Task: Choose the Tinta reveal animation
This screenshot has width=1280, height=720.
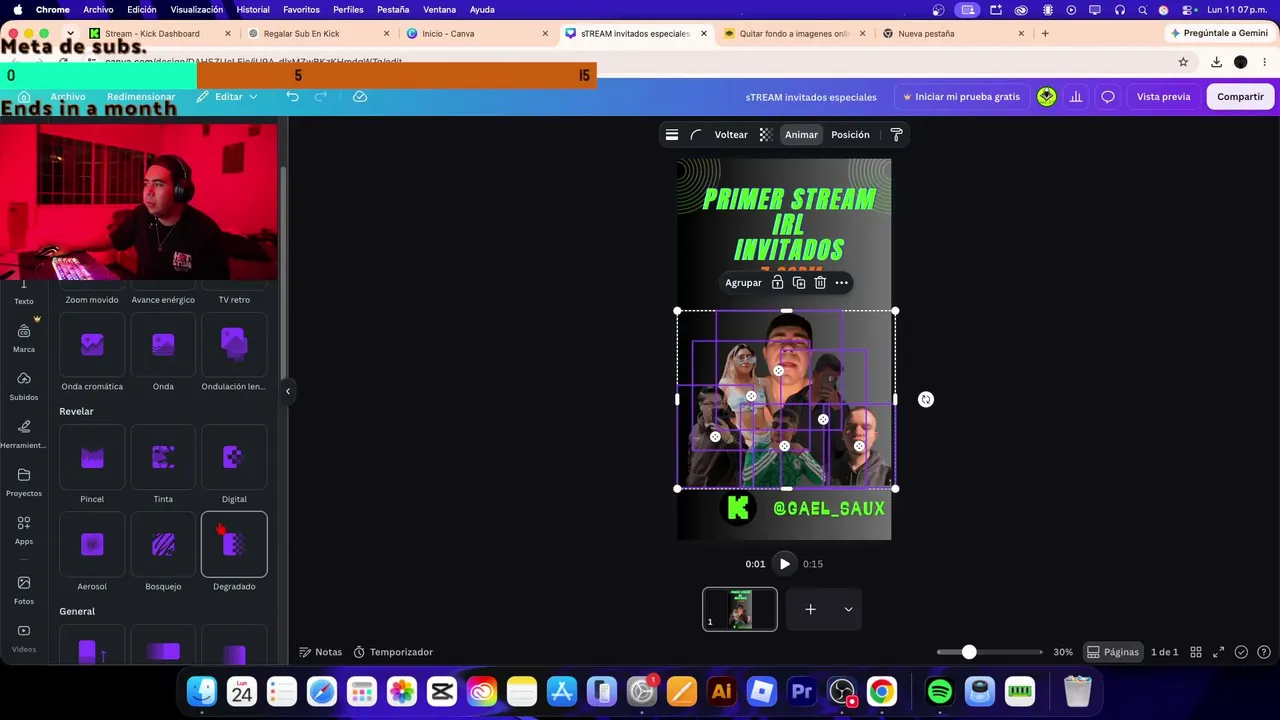Action: (163, 458)
